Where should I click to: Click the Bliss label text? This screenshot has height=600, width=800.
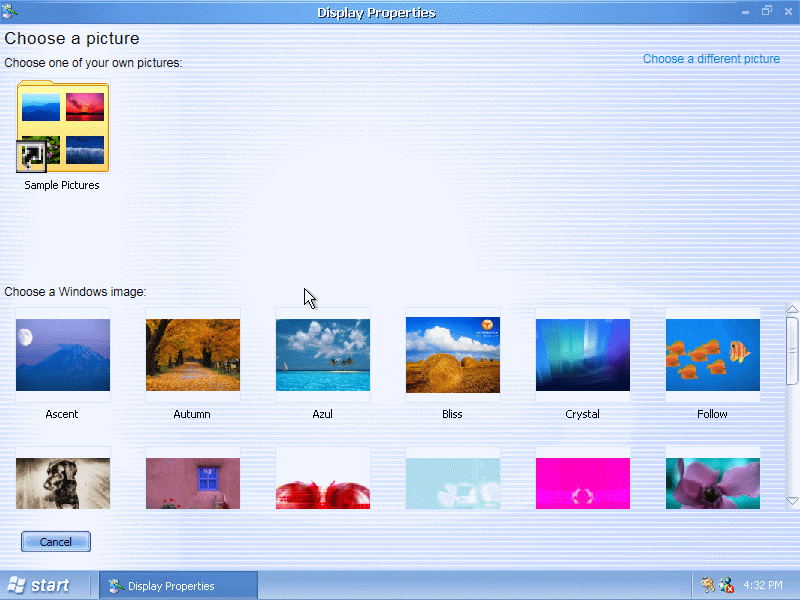point(452,414)
